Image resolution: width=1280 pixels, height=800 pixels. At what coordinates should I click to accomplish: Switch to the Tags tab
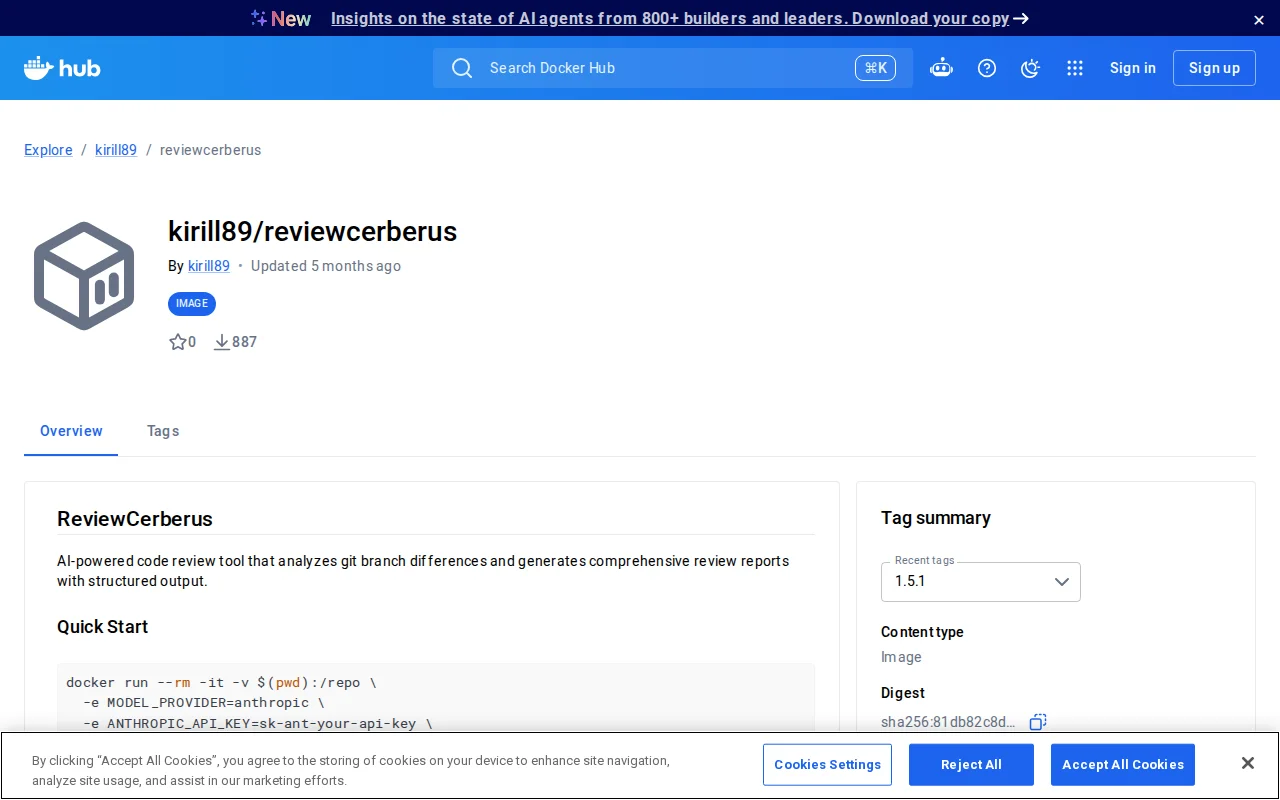click(x=163, y=431)
